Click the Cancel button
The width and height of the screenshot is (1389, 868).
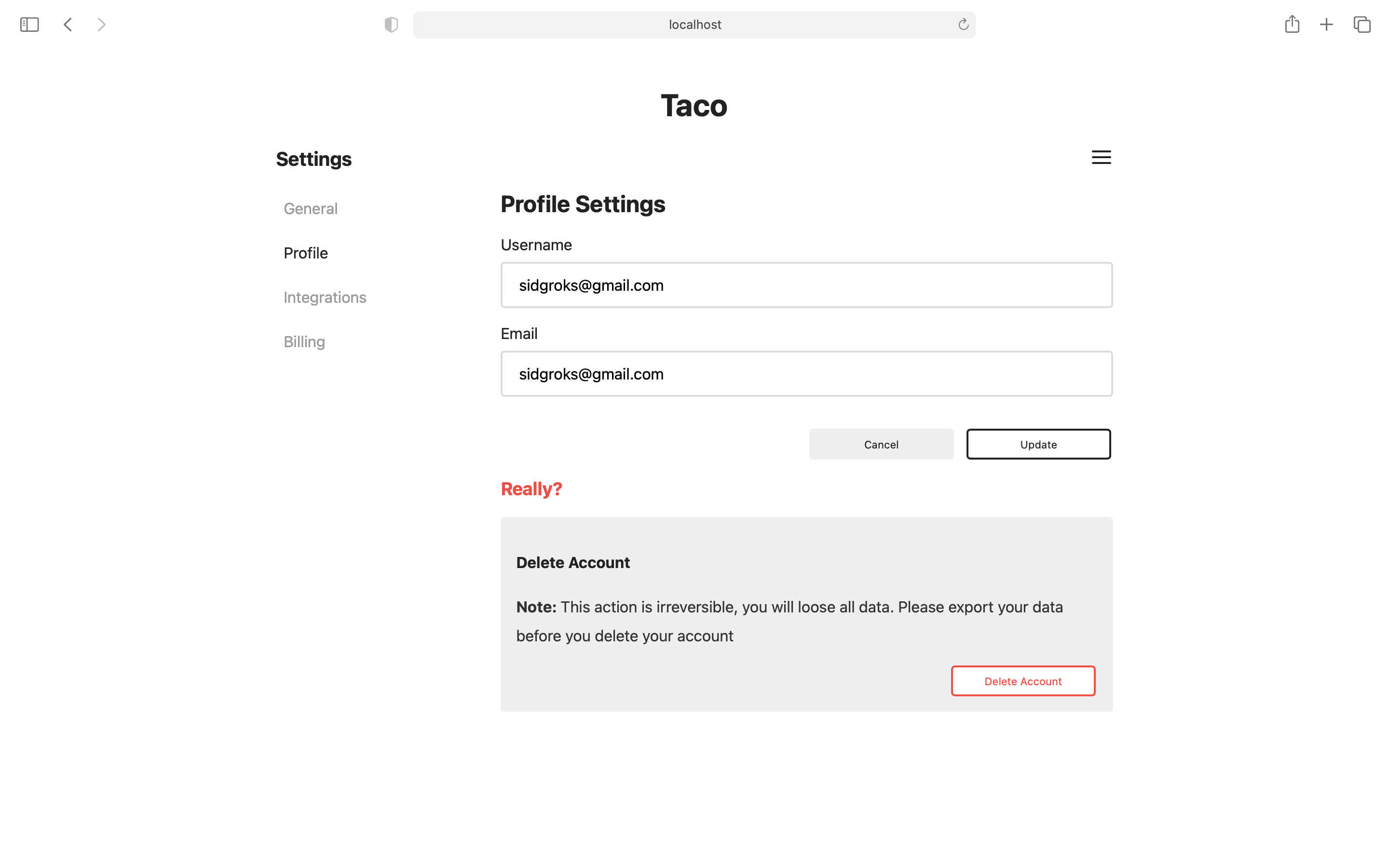pos(880,443)
